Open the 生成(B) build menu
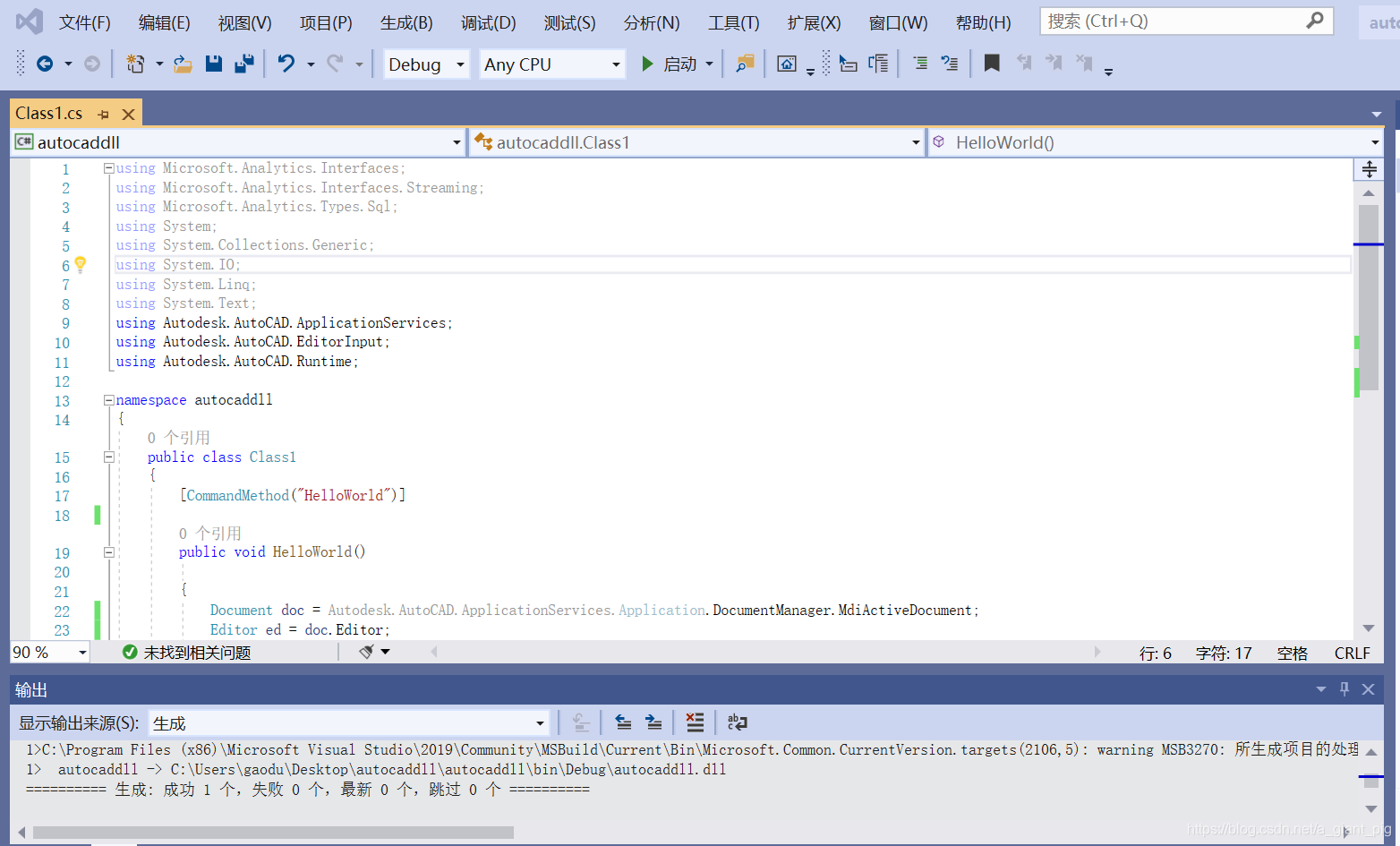1400x846 pixels. (x=405, y=22)
